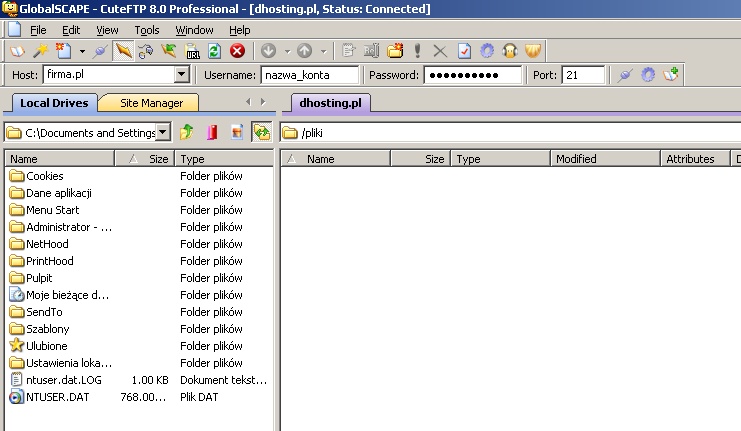
Task: Open the Tools menu
Action: pyautogui.click(x=147, y=30)
